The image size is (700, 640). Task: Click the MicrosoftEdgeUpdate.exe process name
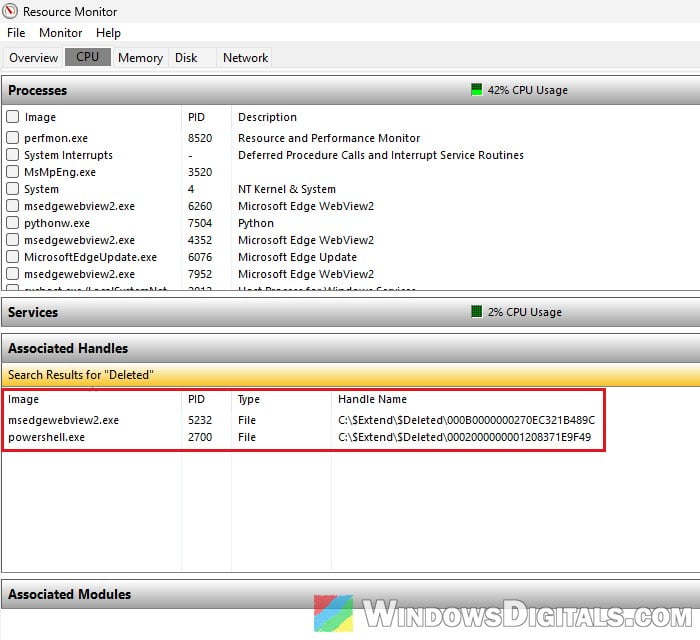coord(91,257)
